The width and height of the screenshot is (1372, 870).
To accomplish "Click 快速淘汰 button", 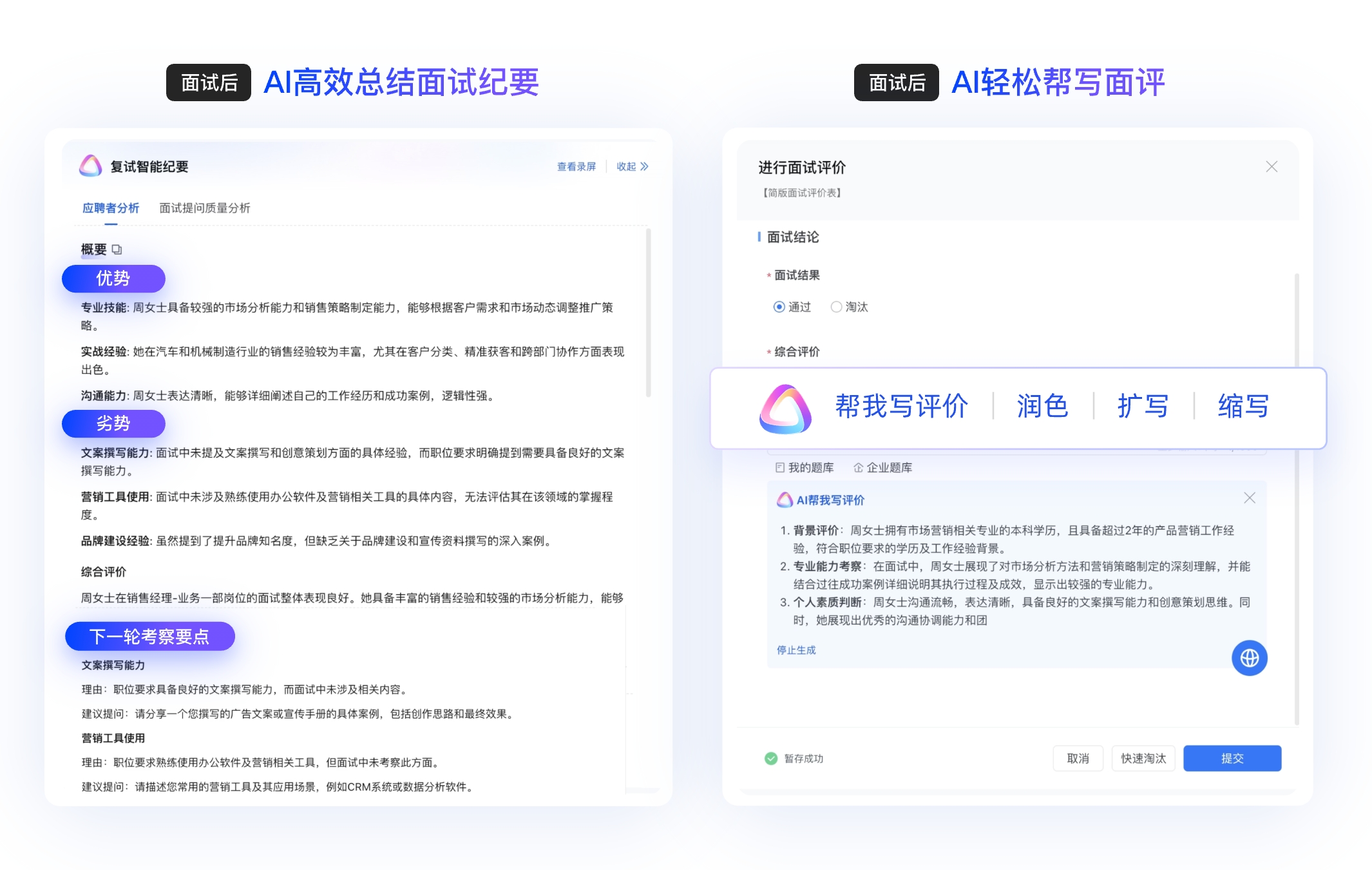I will pos(1143,759).
